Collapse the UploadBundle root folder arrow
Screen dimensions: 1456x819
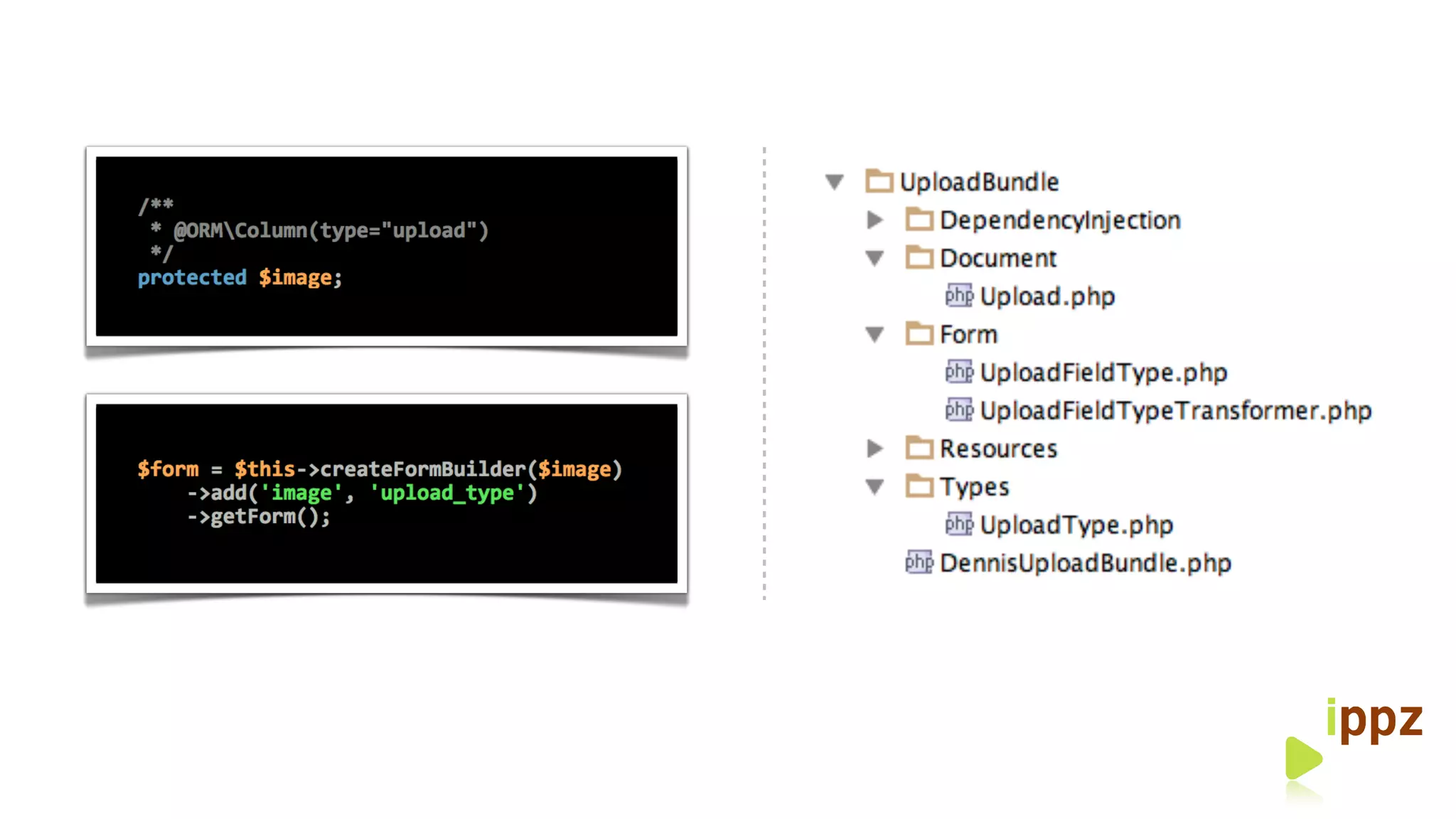tap(835, 182)
